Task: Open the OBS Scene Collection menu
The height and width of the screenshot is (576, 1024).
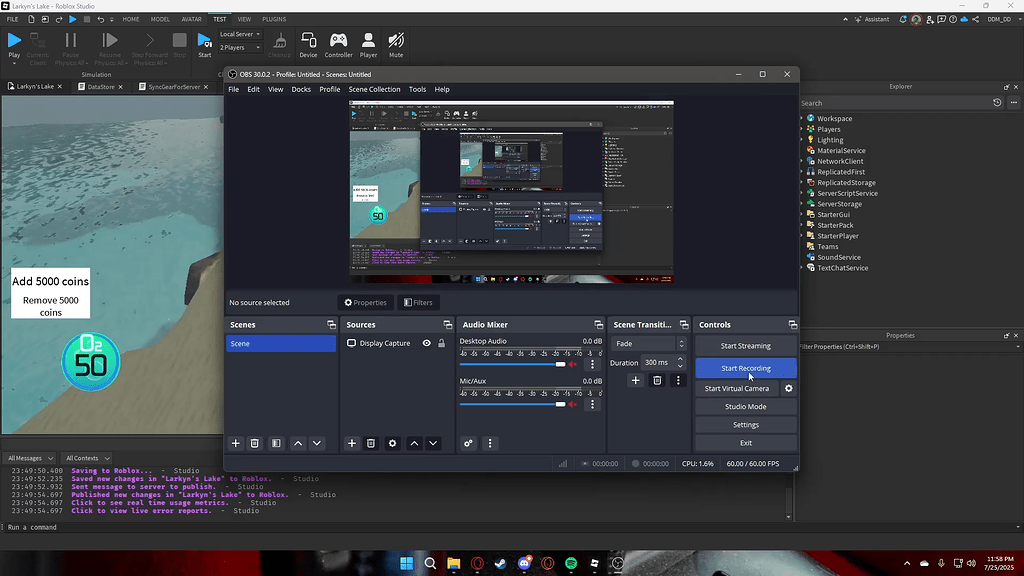Action: click(374, 89)
